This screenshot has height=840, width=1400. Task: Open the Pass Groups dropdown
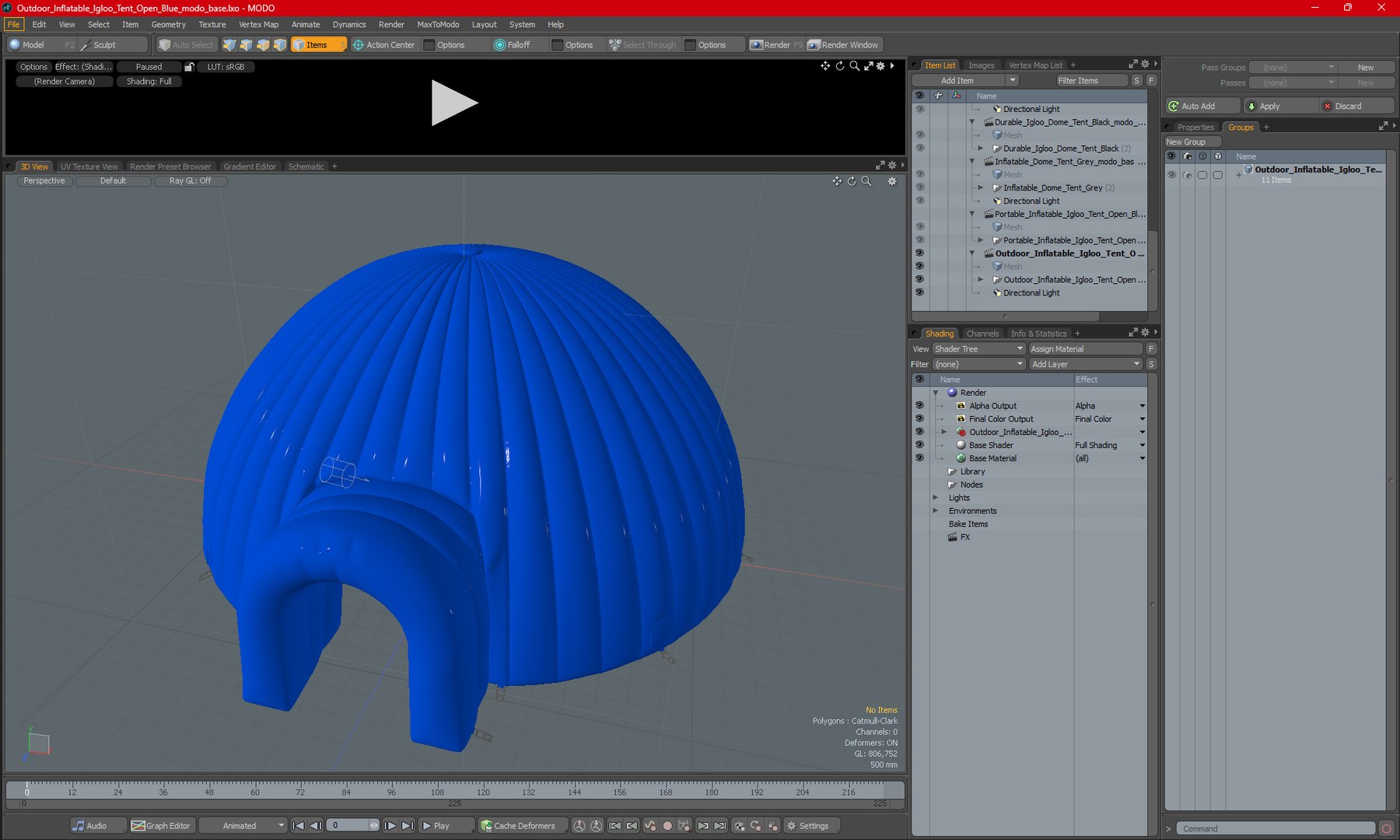1293,68
